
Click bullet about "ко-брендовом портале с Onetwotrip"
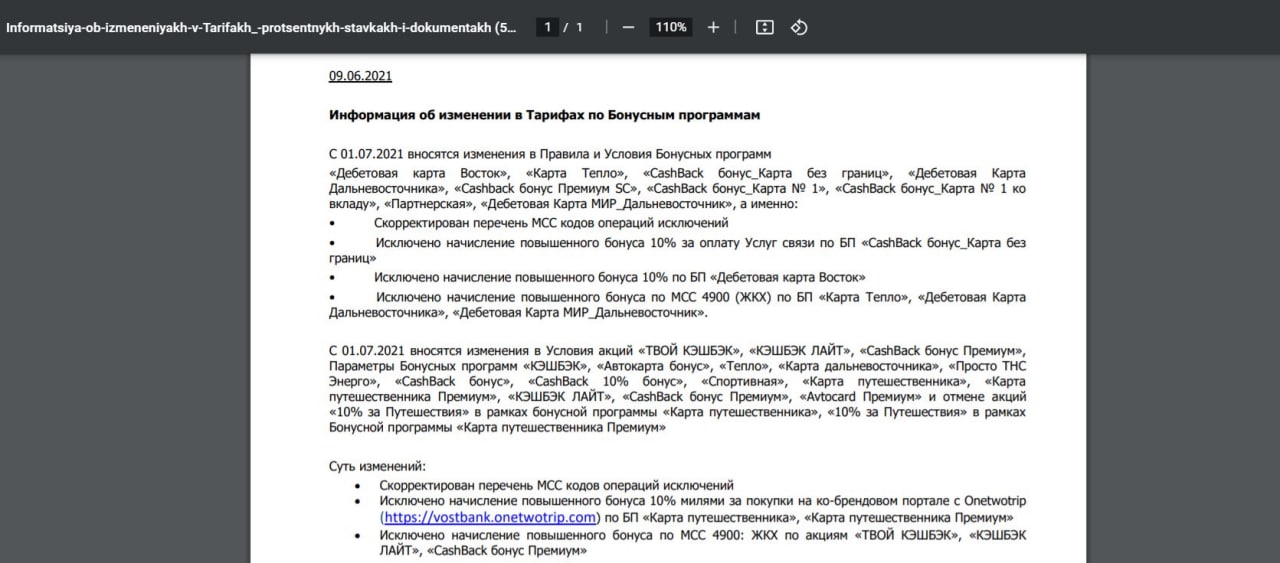click(702, 509)
